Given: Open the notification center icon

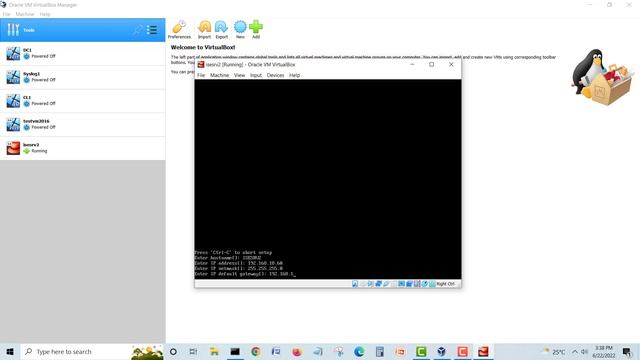Looking at the screenshot, I should click(x=627, y=351).
